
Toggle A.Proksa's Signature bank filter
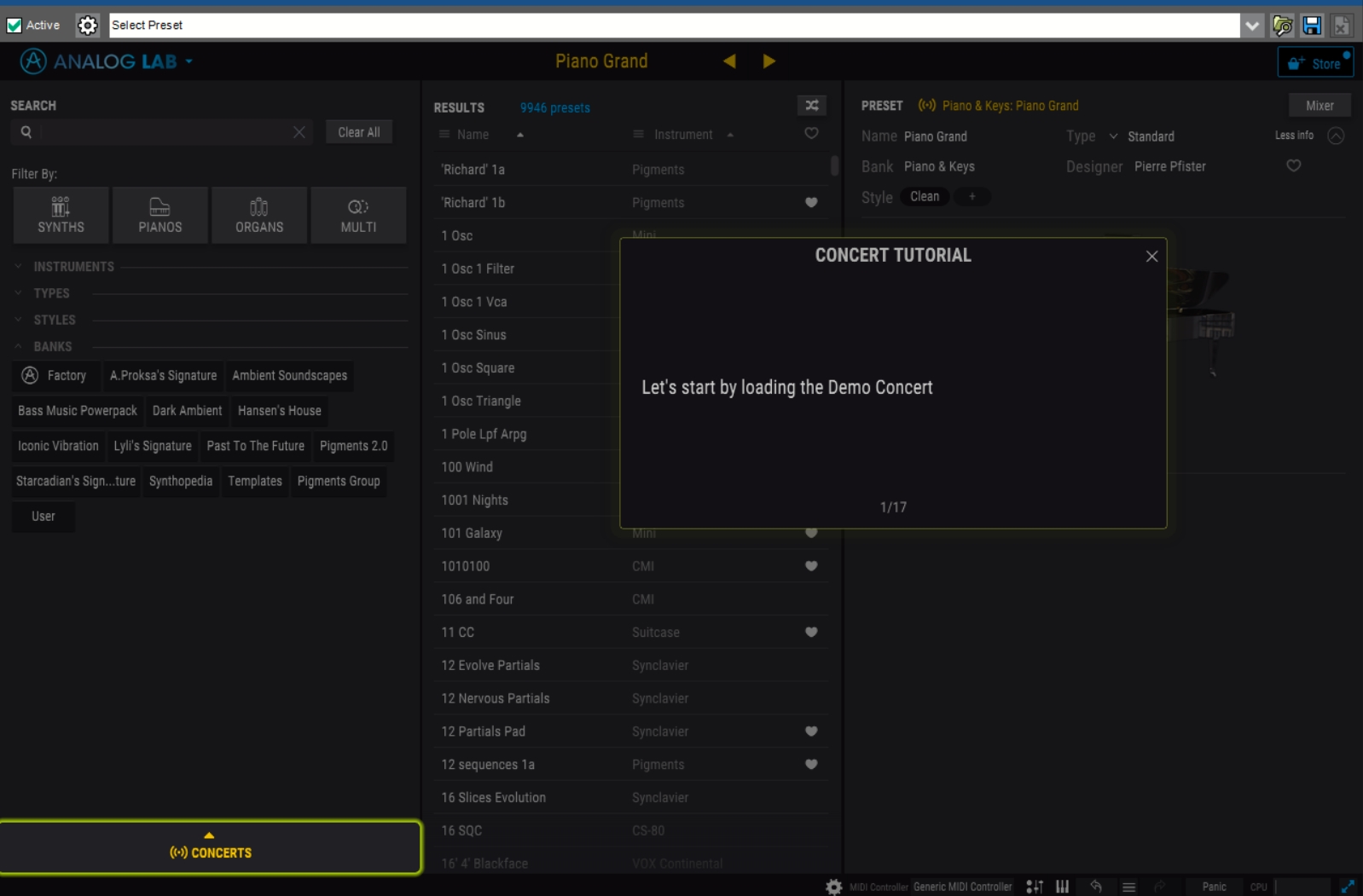click(163, 375)
